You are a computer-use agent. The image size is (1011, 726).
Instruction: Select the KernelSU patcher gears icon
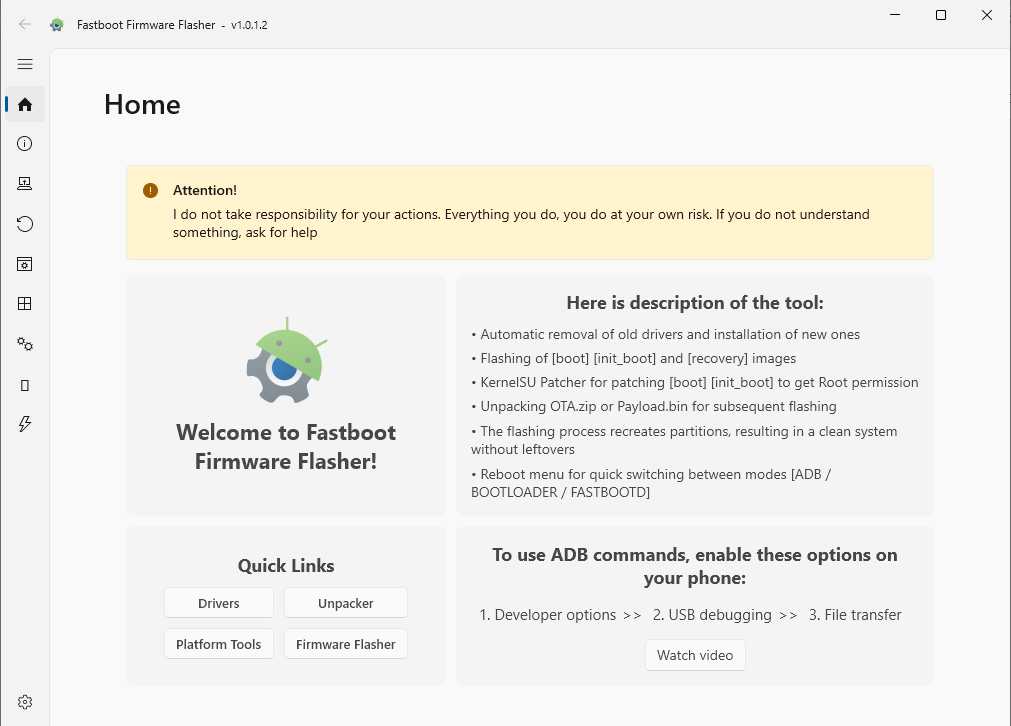pos(25,343)
